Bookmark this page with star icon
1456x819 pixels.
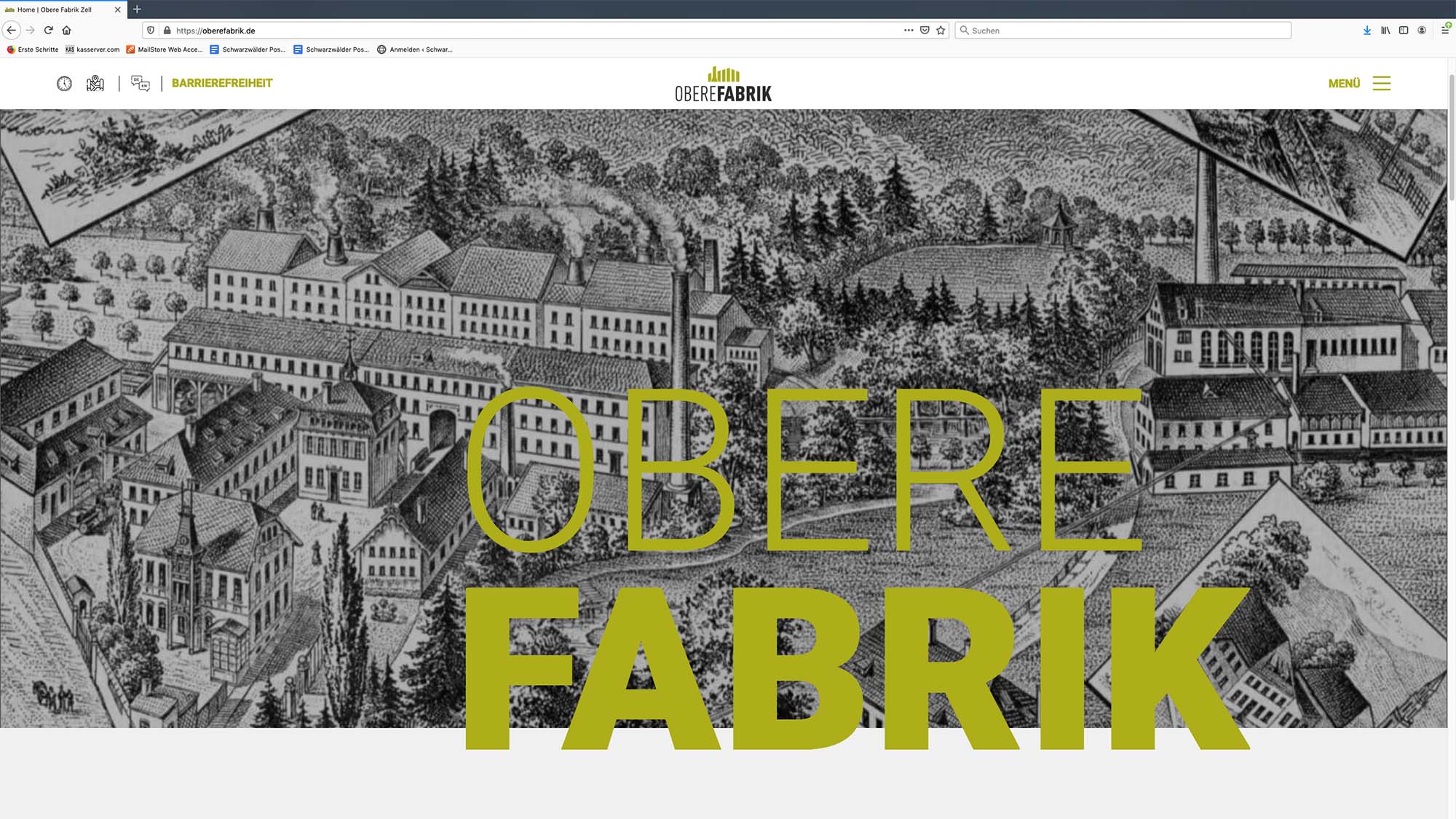(x=941, y=31)
